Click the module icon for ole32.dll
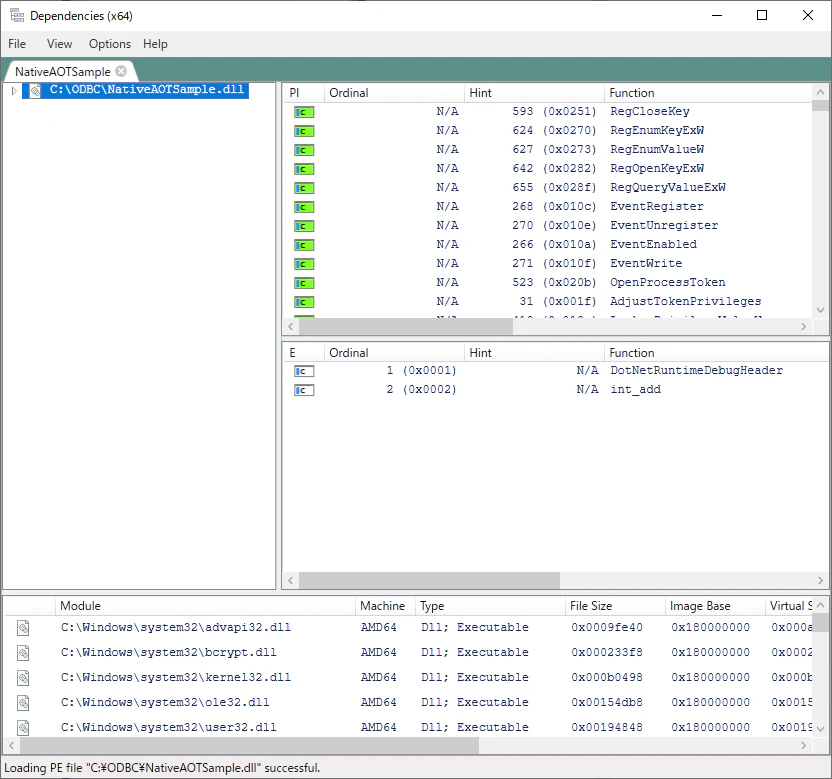The height and width of the screenshot is (779, 832). point(23,703)
